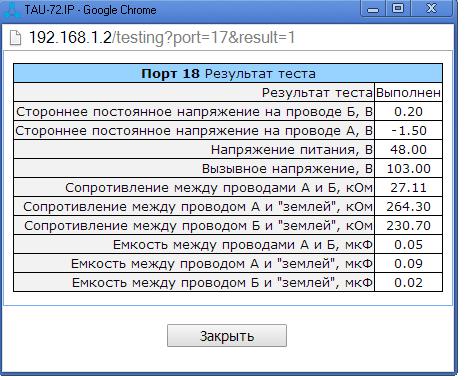
Task: Close the Chrome window via X
Action: [432, 8]
